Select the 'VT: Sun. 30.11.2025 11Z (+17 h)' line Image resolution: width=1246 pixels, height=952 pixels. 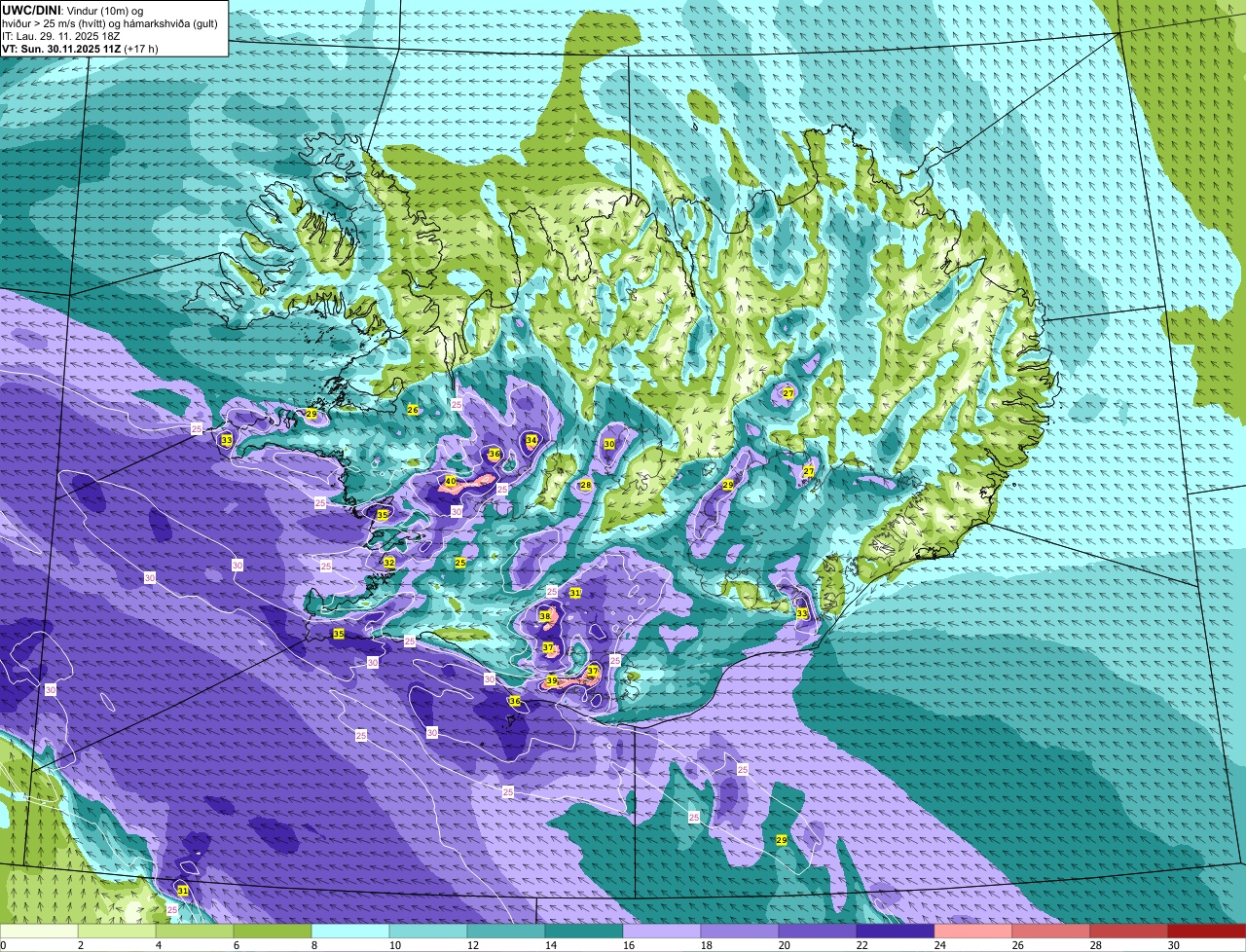click(x=80, y=49)
